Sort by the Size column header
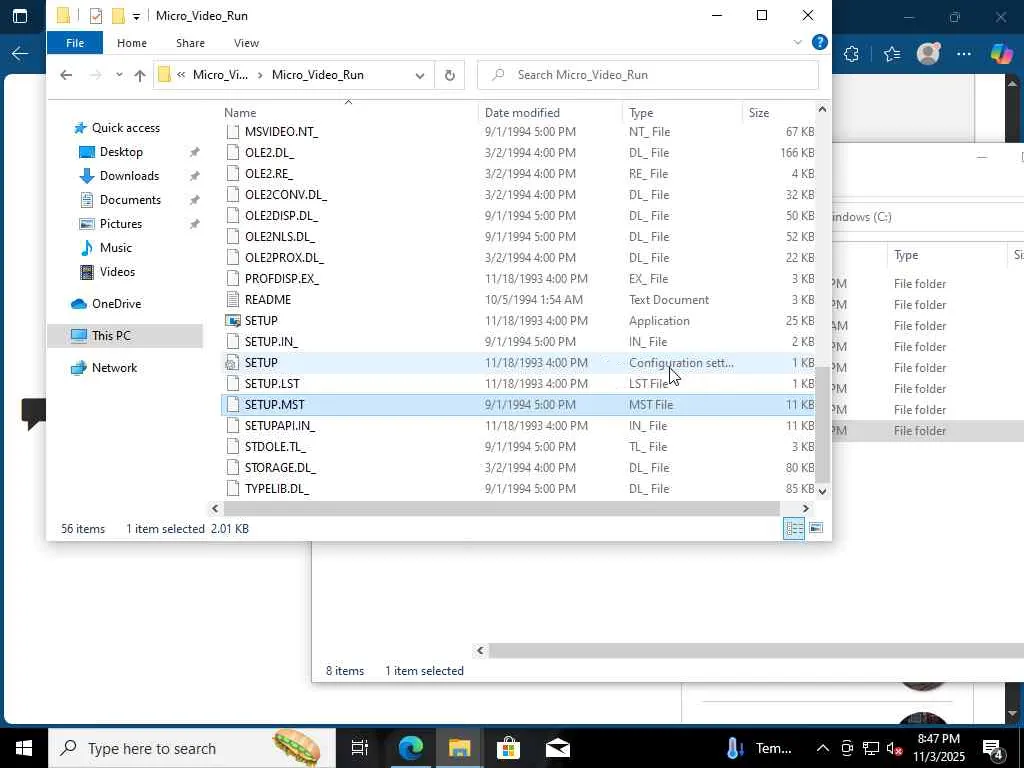The height and width of the screenshot is (768, 1024). tap(758, 113)
